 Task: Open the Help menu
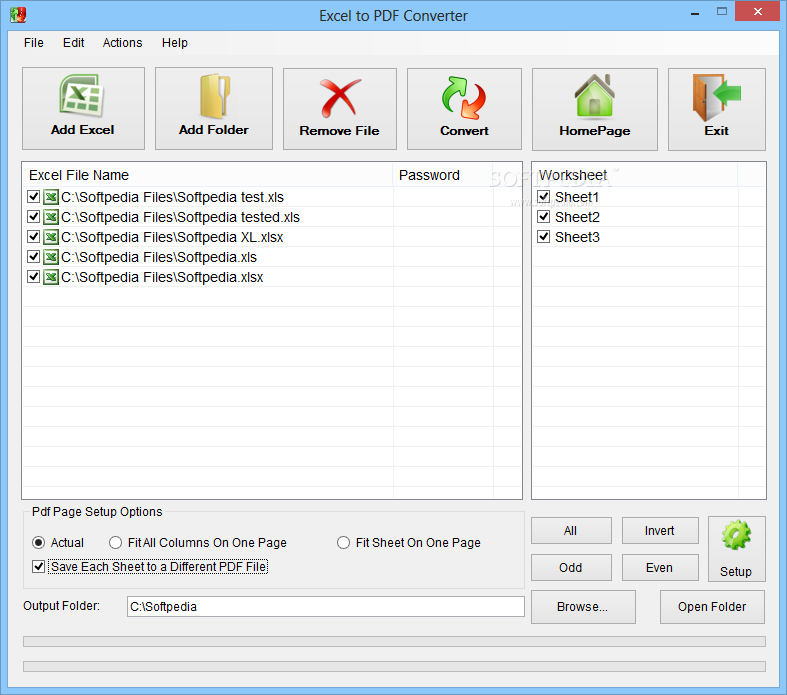(175, 43)
